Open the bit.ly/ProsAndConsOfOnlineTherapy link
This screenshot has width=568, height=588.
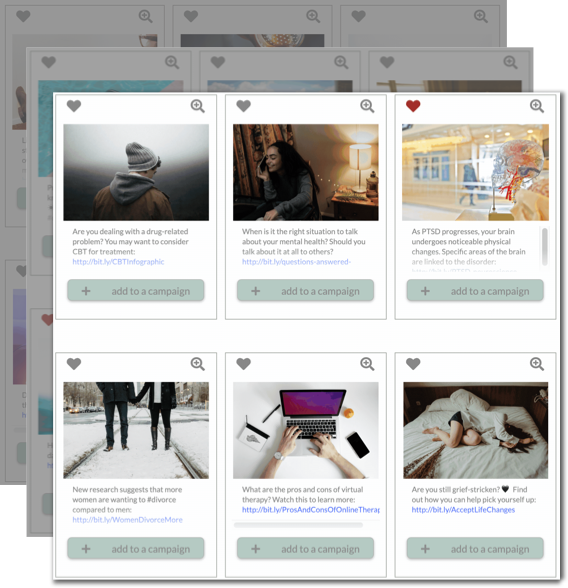(311, 510)
